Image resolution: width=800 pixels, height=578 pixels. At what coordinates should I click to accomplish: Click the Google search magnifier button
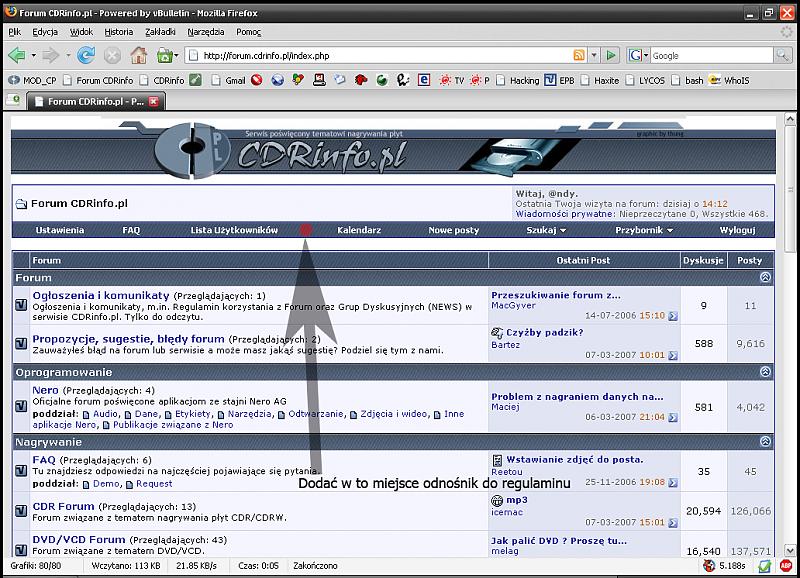coord(782,55)
